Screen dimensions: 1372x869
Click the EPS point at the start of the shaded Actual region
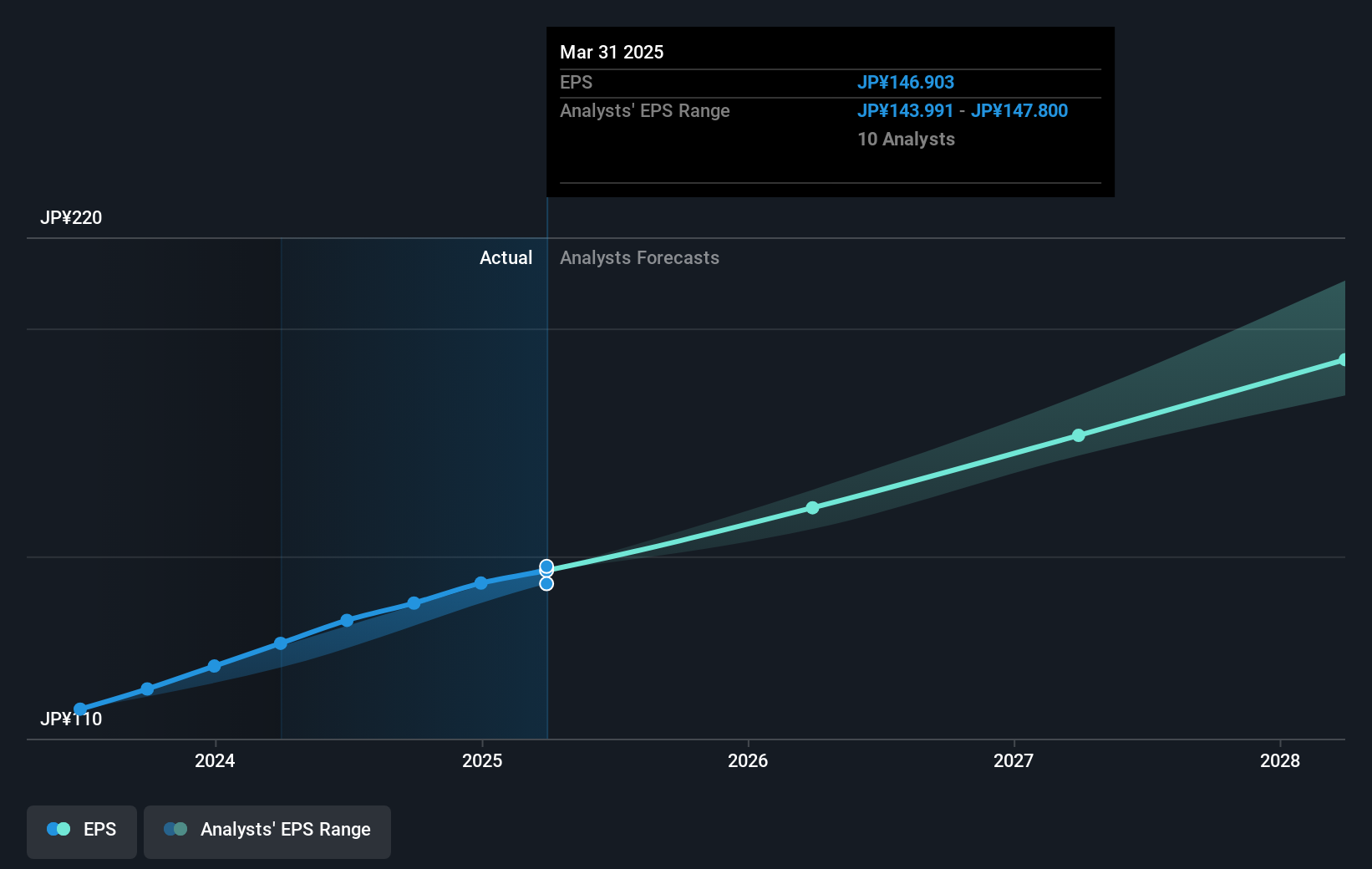[x=281, y=643]
